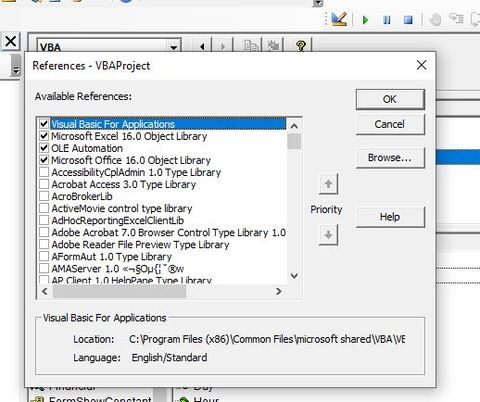Select the Visual Basic For Applications row
Screen dimensions: 480x402
(168, 124)
